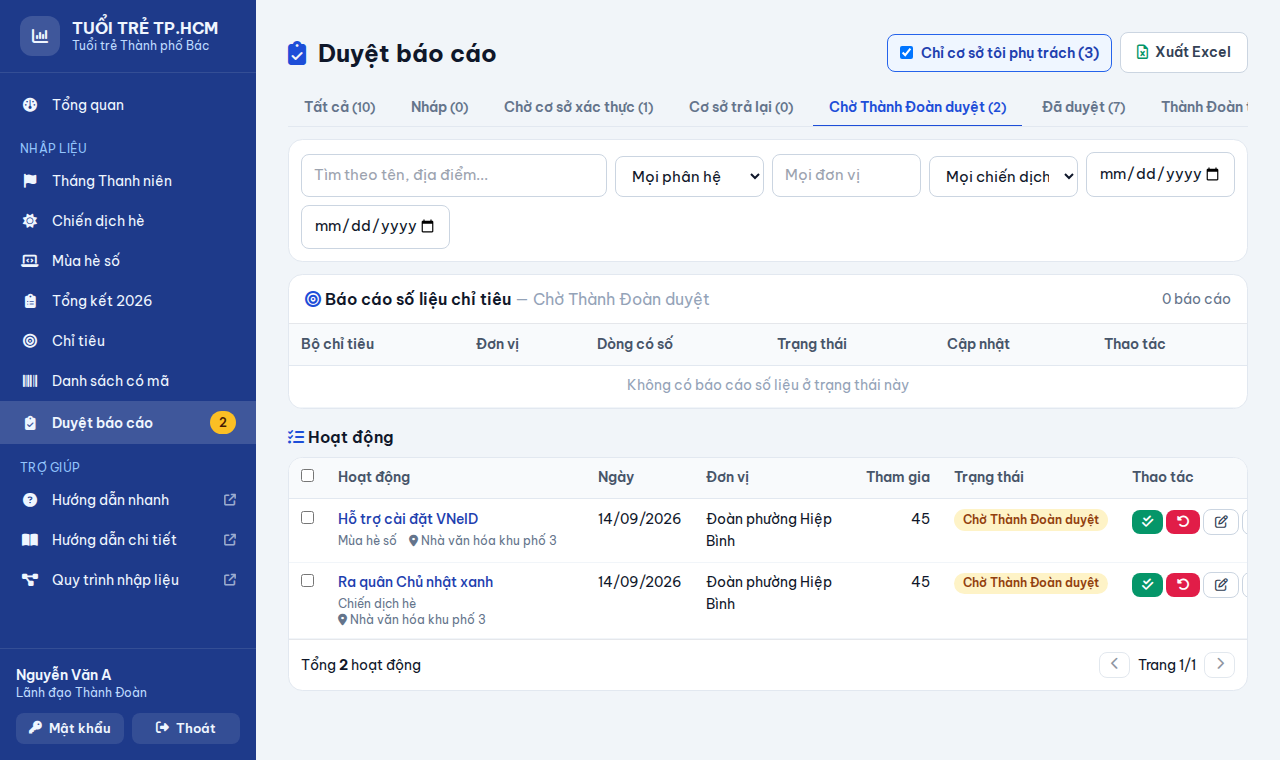Image resolution: width=1280 pixels, height=760 pixels.
Task: Select all activities header checkbox
Action: [x=308, y=476]
